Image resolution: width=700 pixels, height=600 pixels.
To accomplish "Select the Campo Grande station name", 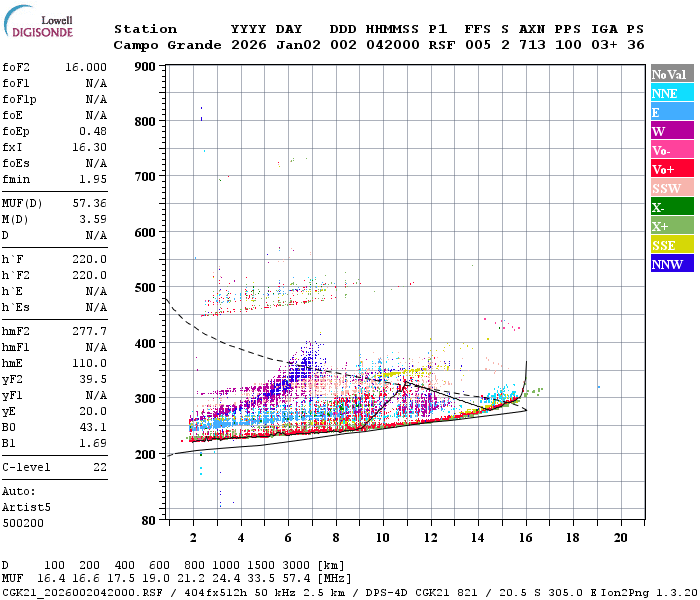I will (167, 45).
